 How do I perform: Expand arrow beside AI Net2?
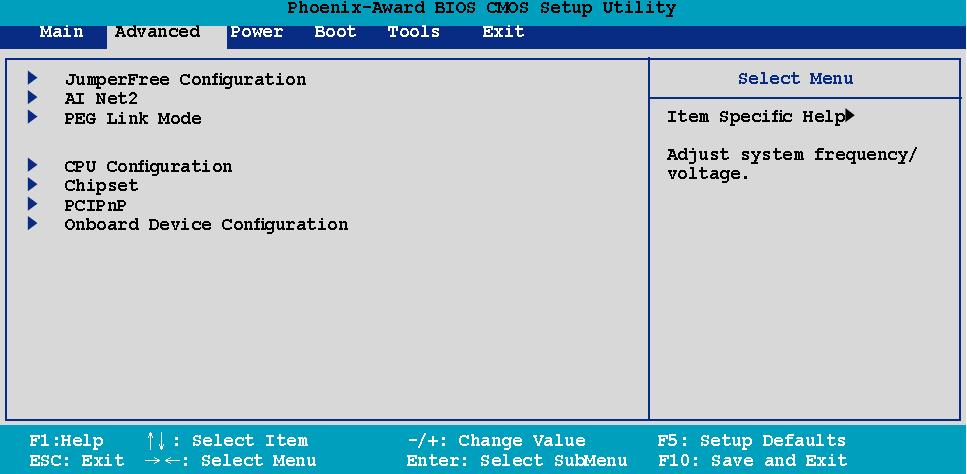coord(33,97)
